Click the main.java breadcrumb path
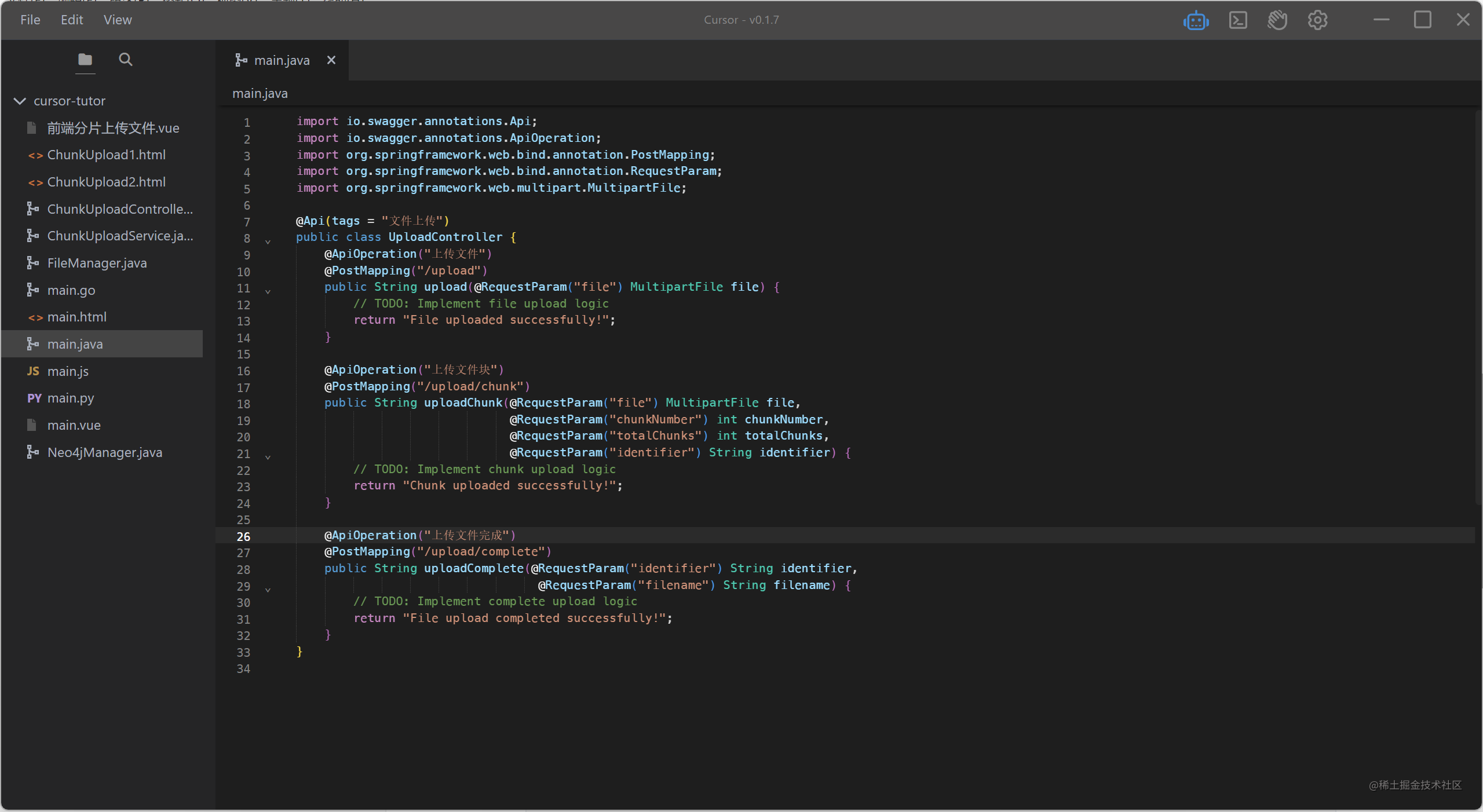Image resolution: width=1483 pixels, height=812 pixels. point(260,94)
